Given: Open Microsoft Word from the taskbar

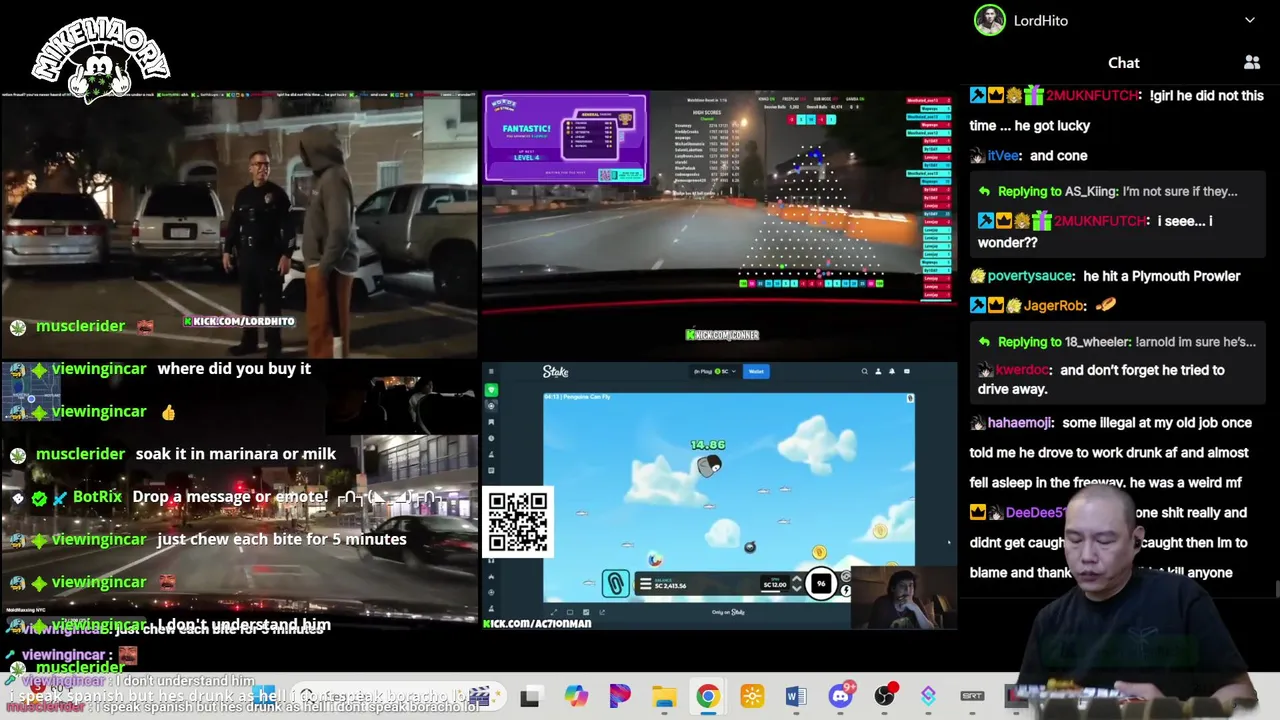Looking at the screenshot, I should pos(796,696).
